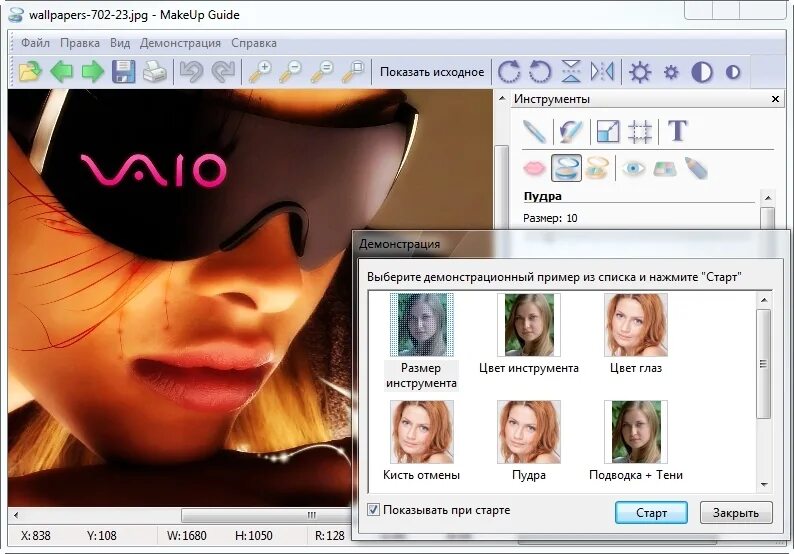Increase brightness with the large sun icon
This screenshot has height=554, width=794.
pyautogui.click(x=640, y=72)
